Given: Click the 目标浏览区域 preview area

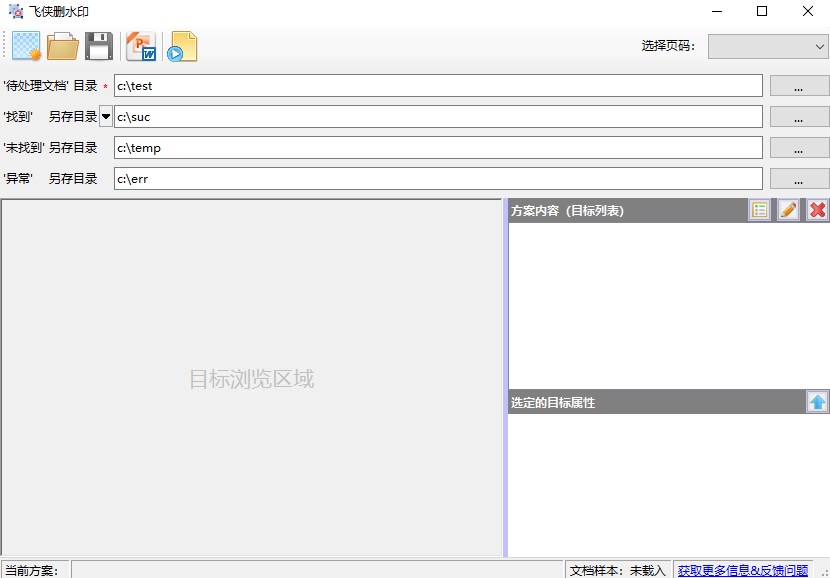Looking at the screenshot, I should coord(251,378).
